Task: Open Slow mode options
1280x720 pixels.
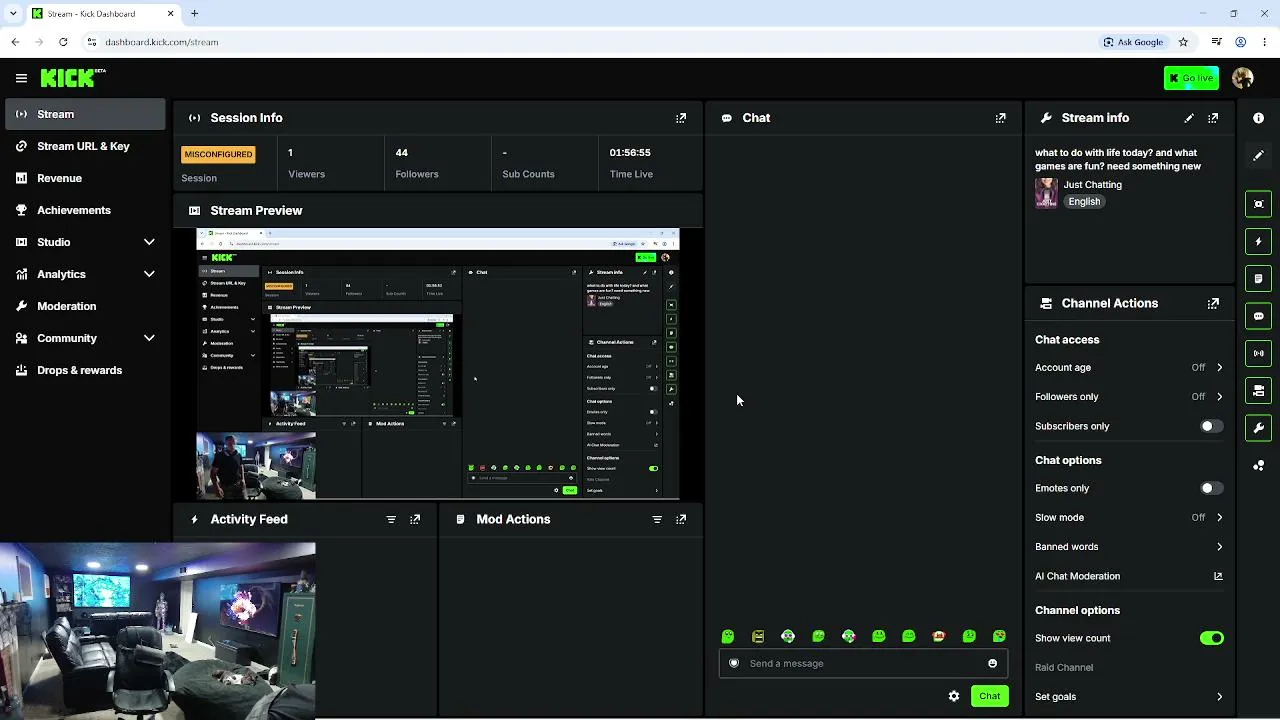Action: [1129, 518]
